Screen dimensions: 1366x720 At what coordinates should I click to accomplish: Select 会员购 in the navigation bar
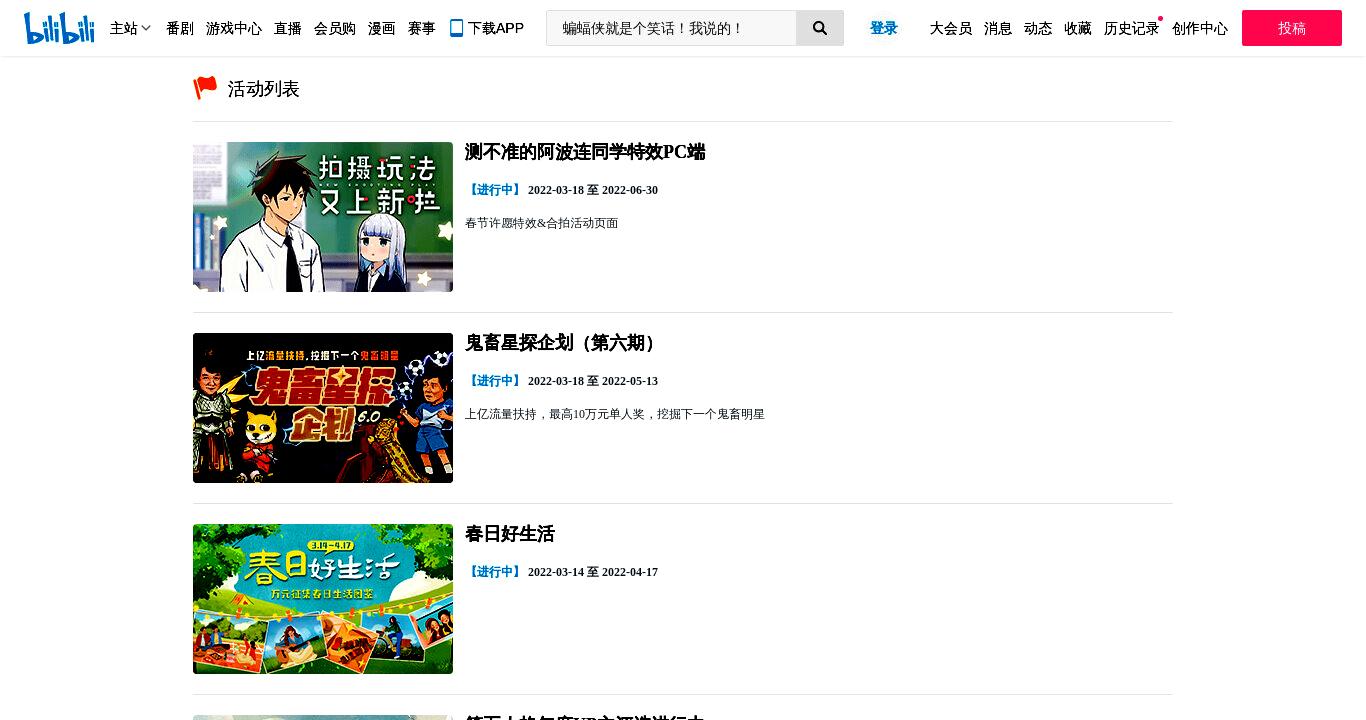(x=335, y=28)
